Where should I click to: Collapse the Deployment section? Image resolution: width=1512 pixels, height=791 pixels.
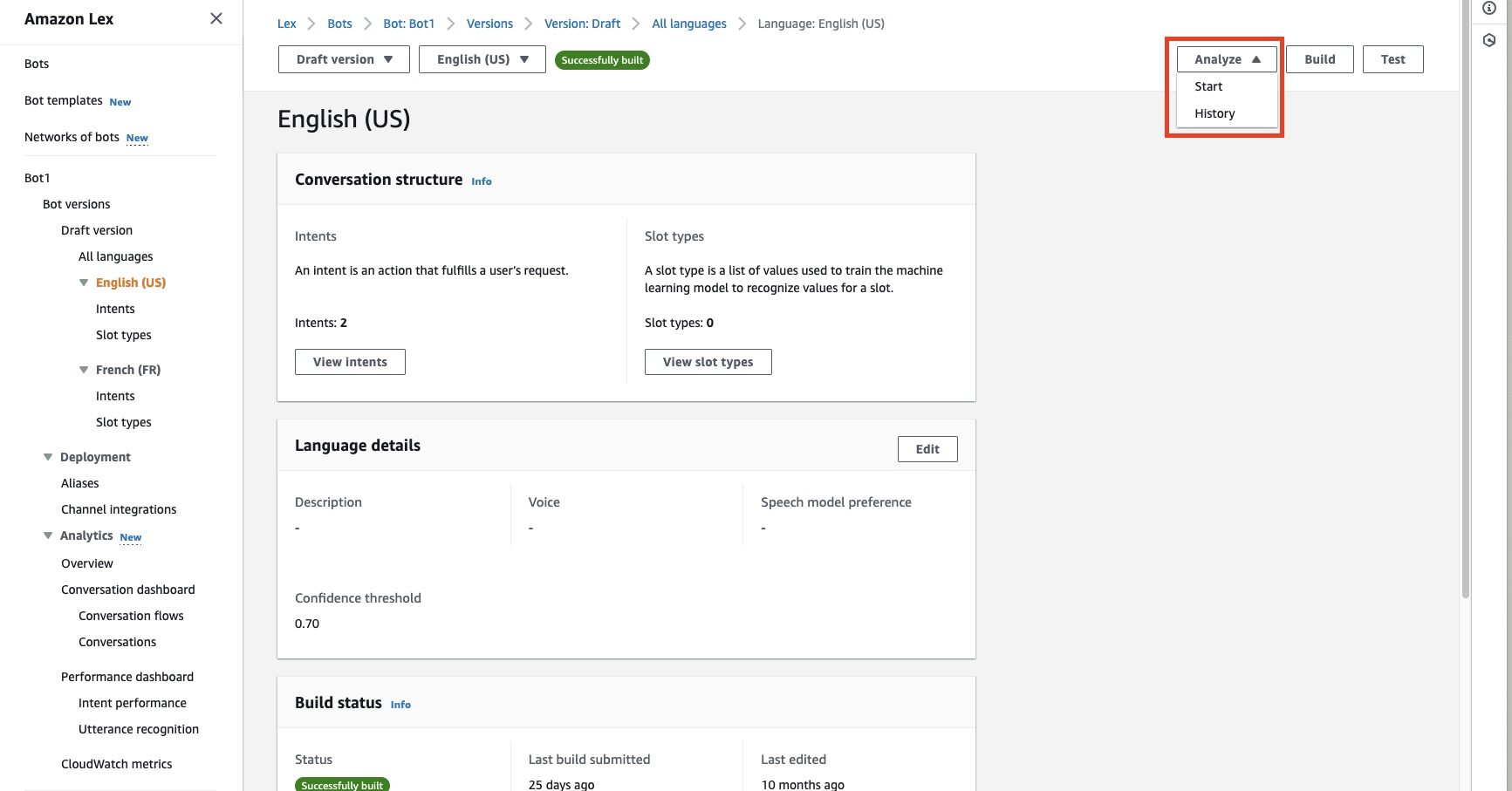47,456
